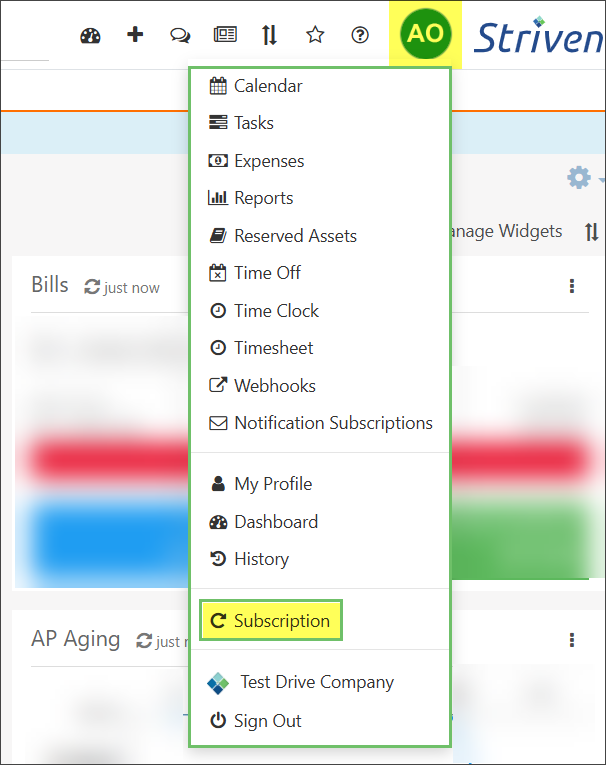
Task: Click the Manage Widgets link
Action: pos(505,231)
